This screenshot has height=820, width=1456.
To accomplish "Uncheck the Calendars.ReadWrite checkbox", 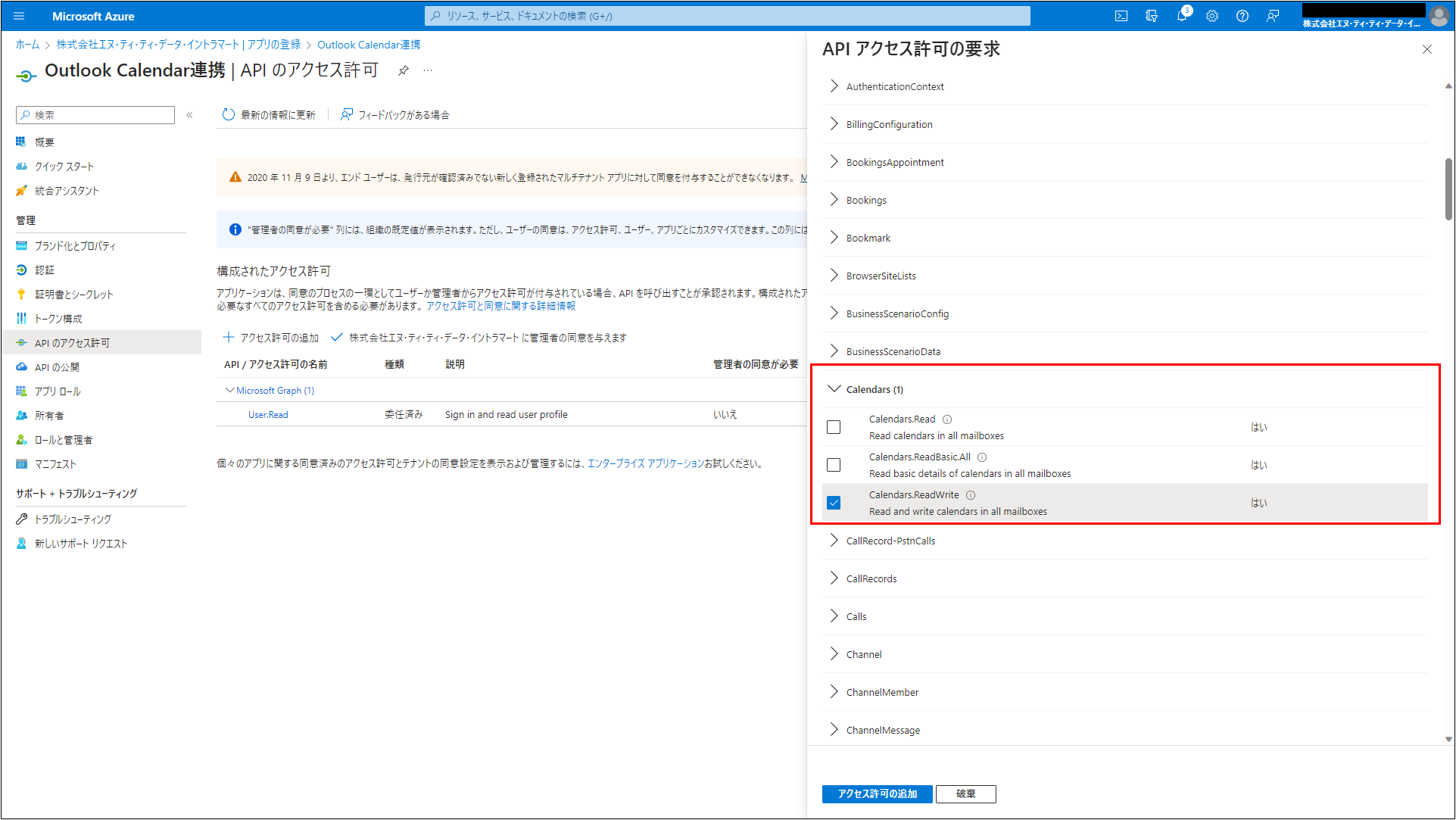I will point(834,503).
